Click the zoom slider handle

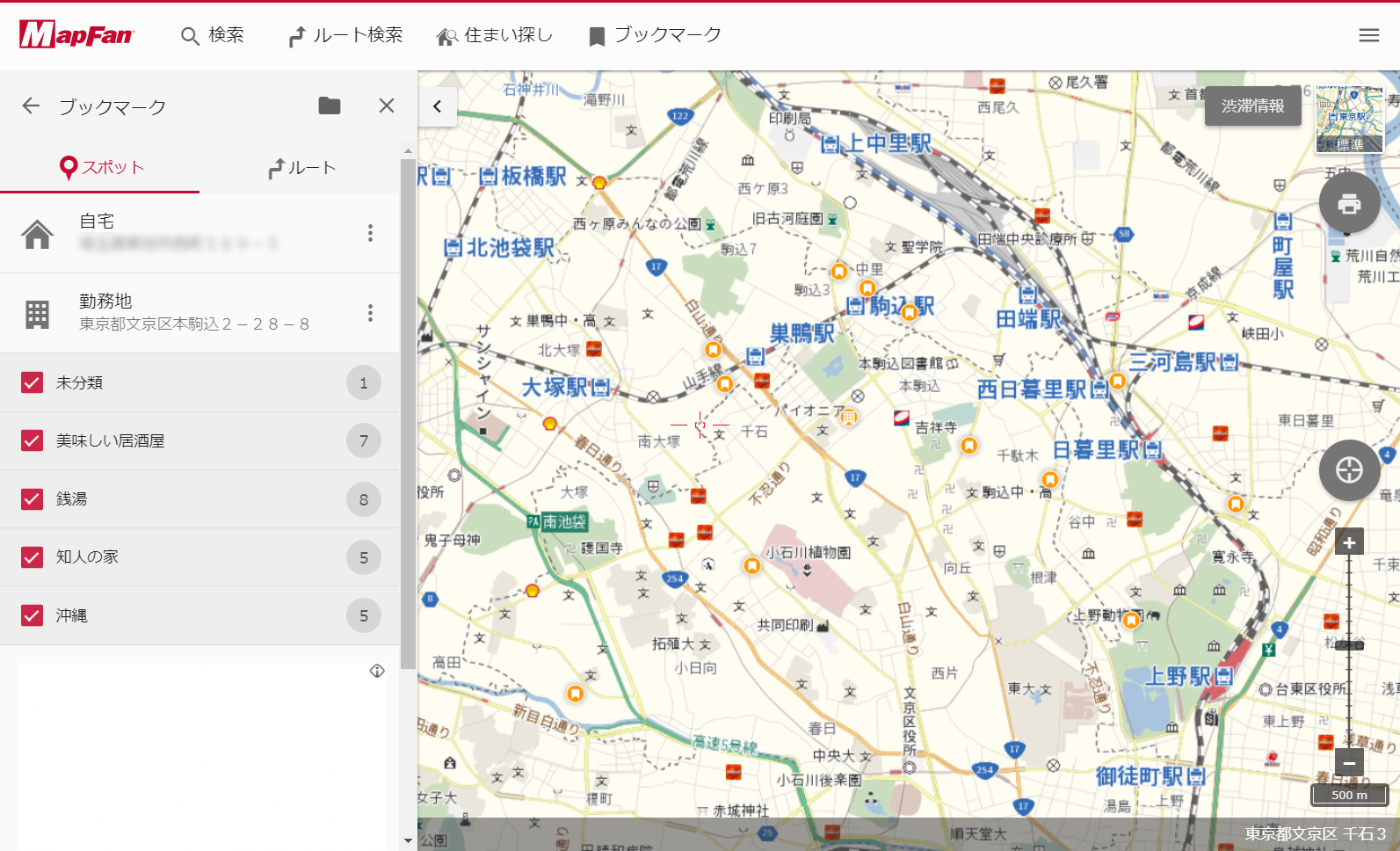point(1349,645)
